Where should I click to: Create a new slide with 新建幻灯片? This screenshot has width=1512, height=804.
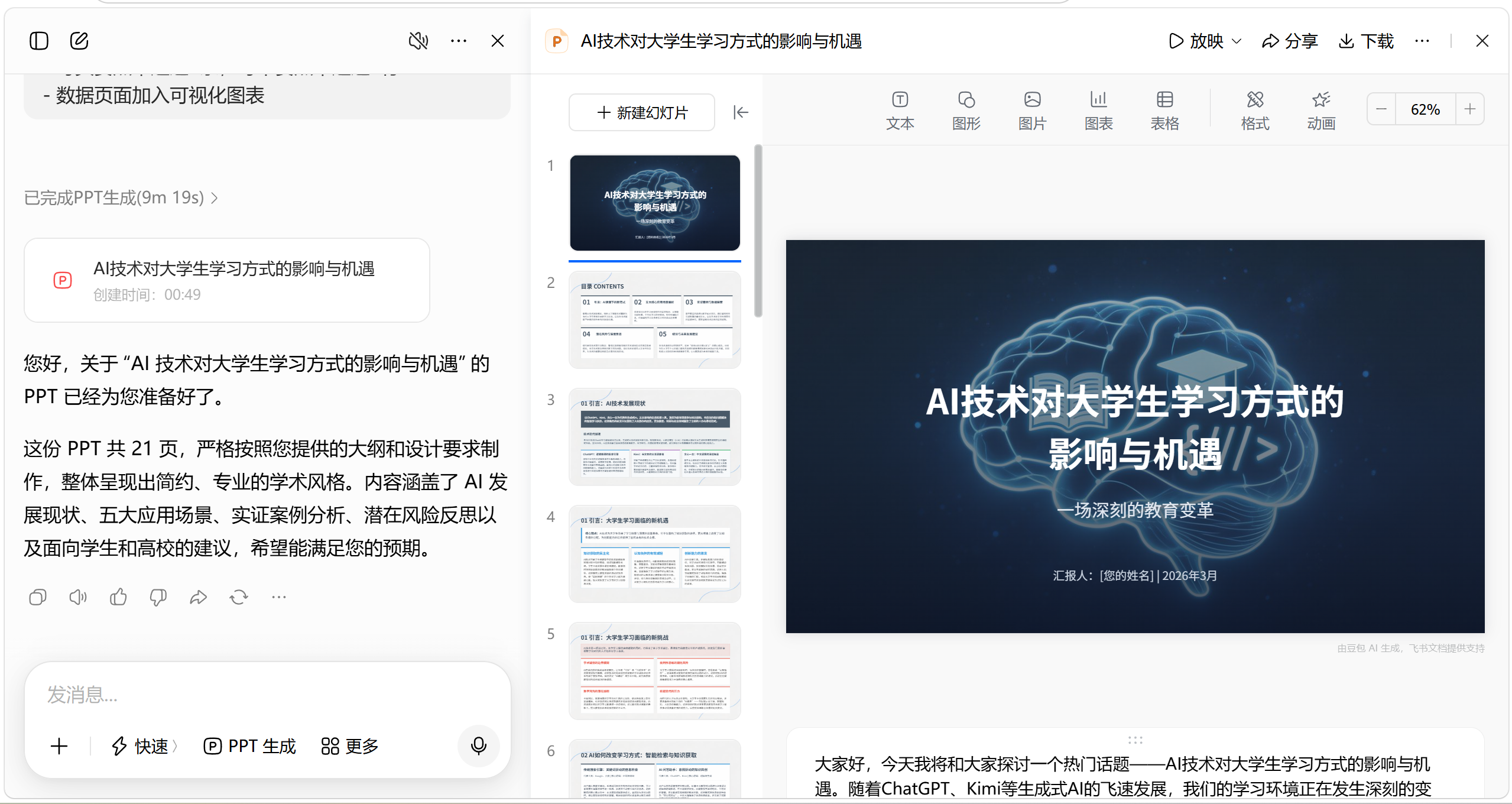click(642, 112)
